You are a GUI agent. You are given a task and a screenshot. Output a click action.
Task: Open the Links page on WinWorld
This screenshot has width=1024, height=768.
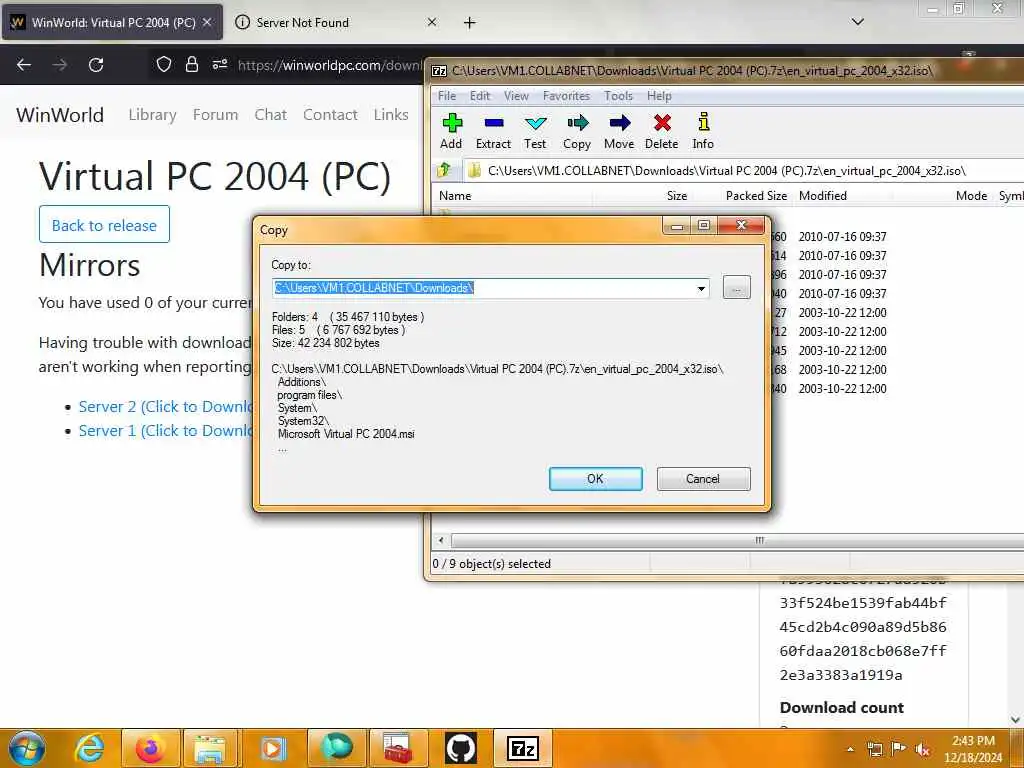391,115
